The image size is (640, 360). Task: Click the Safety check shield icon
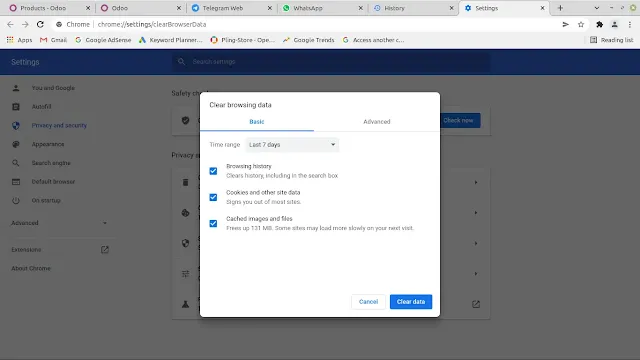pyautogui.click(x=185, y=120)
